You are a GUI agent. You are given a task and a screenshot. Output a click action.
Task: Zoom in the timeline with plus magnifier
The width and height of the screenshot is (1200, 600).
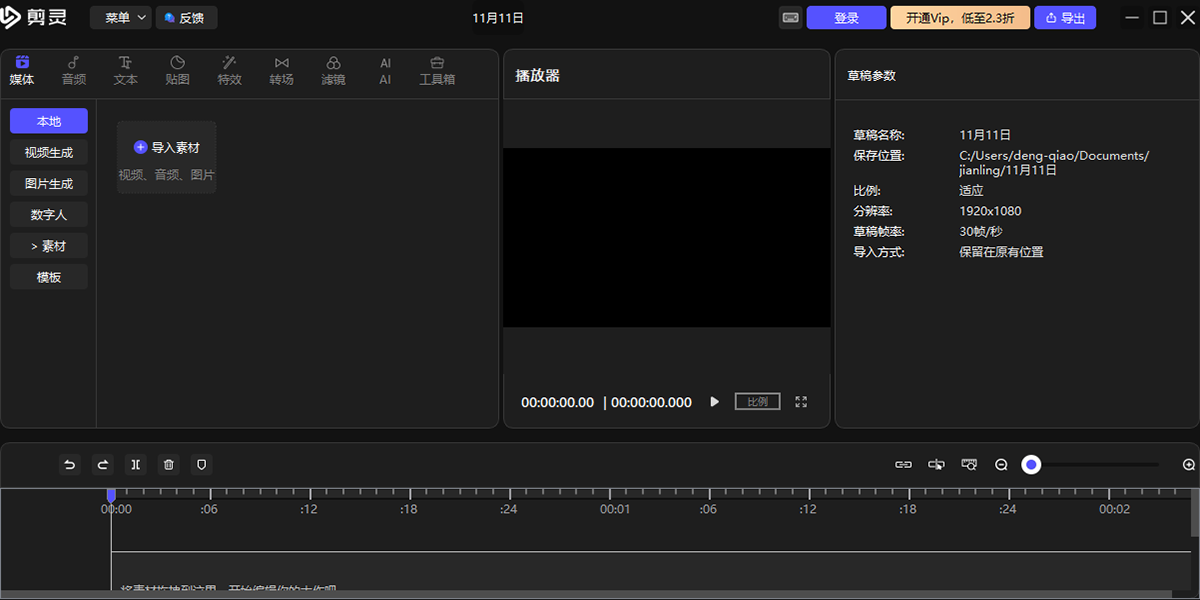(1189, 465)
